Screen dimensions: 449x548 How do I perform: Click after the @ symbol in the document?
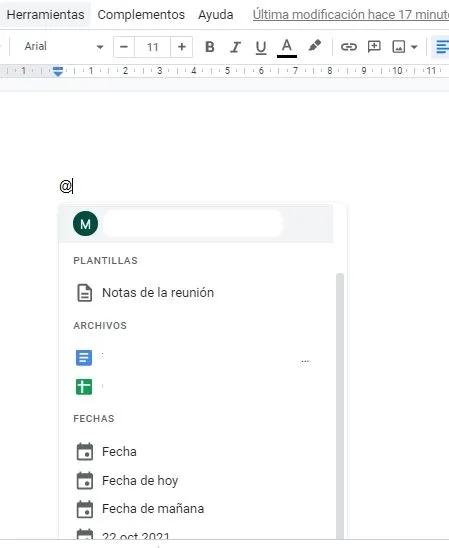(x=72, y=186)
